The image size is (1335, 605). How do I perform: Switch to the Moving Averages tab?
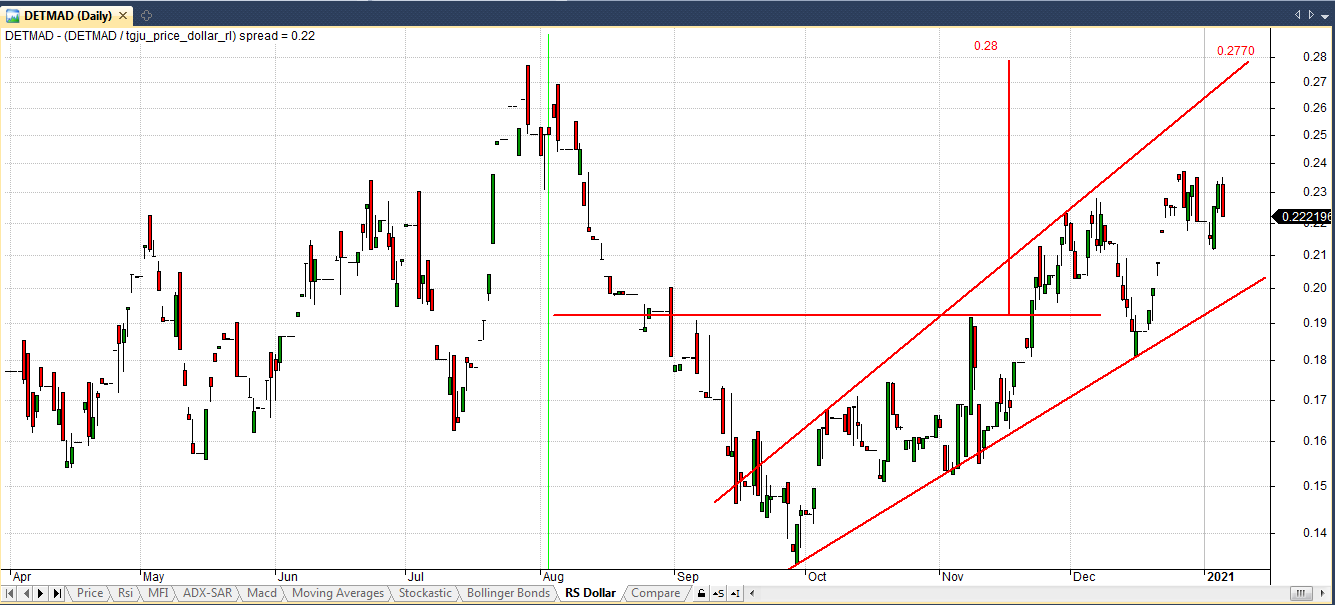(337, 593)
